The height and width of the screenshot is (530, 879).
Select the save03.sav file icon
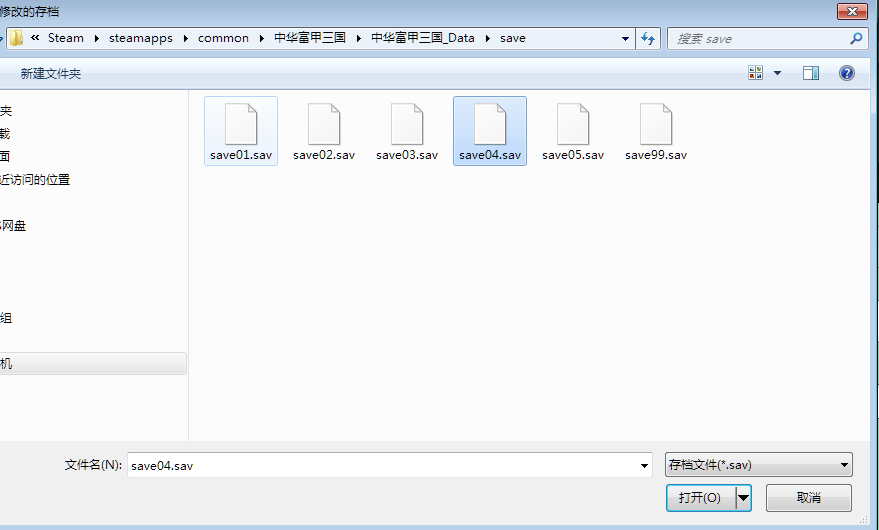point(407,124)
